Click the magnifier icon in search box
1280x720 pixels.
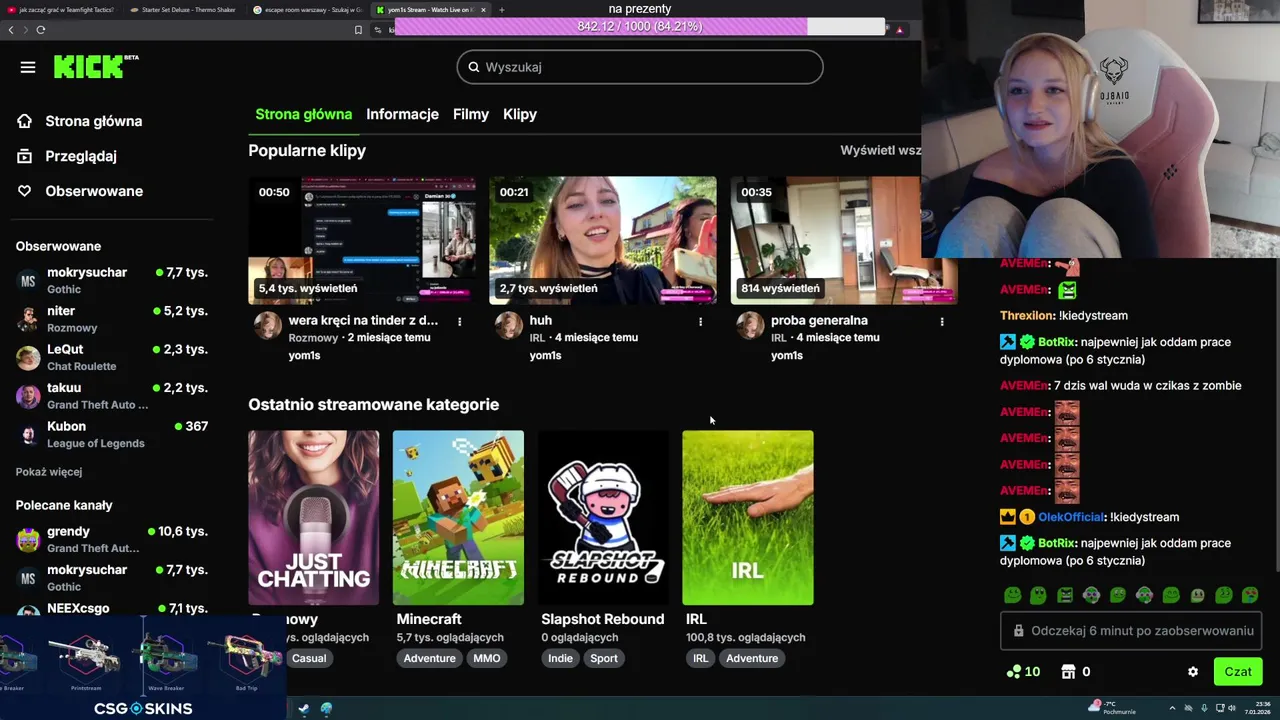click(474, 67)
